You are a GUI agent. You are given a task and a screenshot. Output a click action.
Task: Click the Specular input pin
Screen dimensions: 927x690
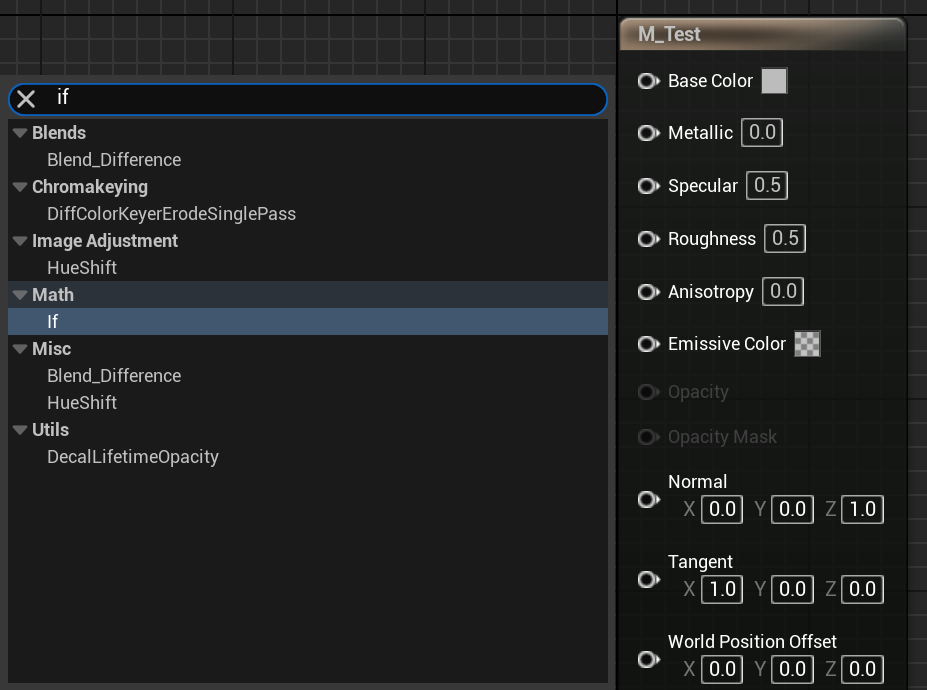648,186
